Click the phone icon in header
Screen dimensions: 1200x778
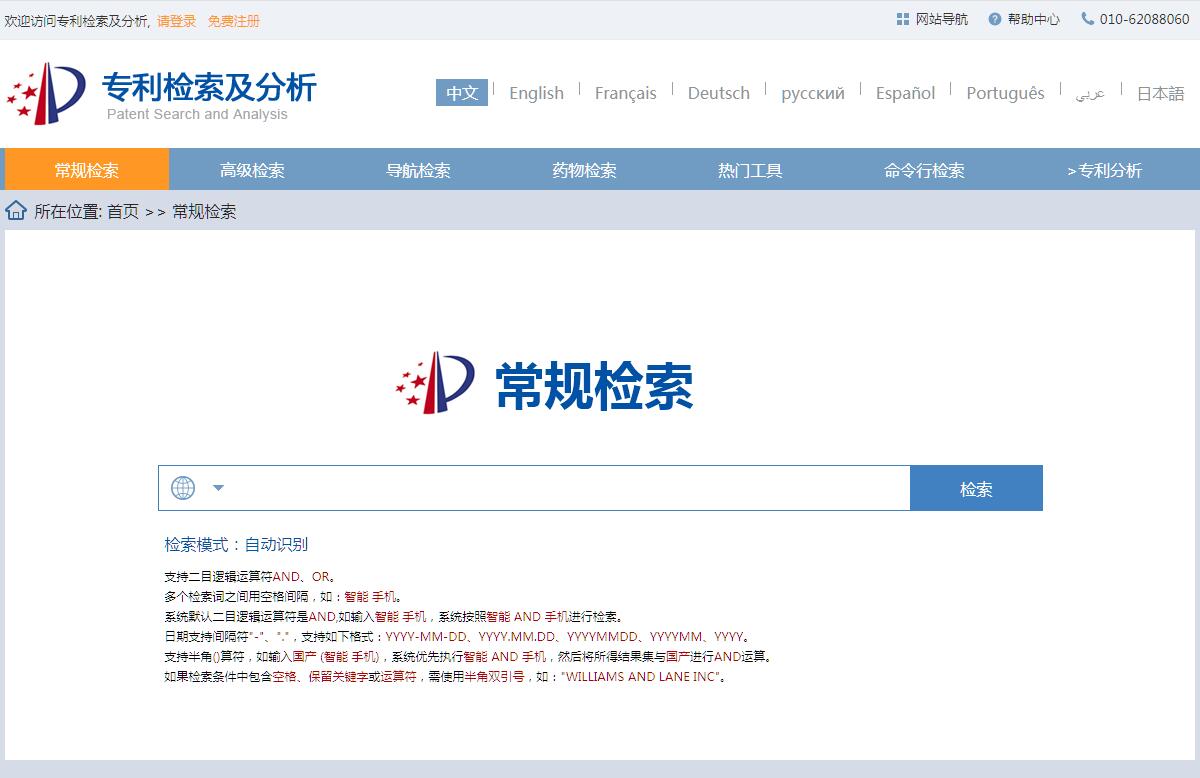pos(1087,19)
